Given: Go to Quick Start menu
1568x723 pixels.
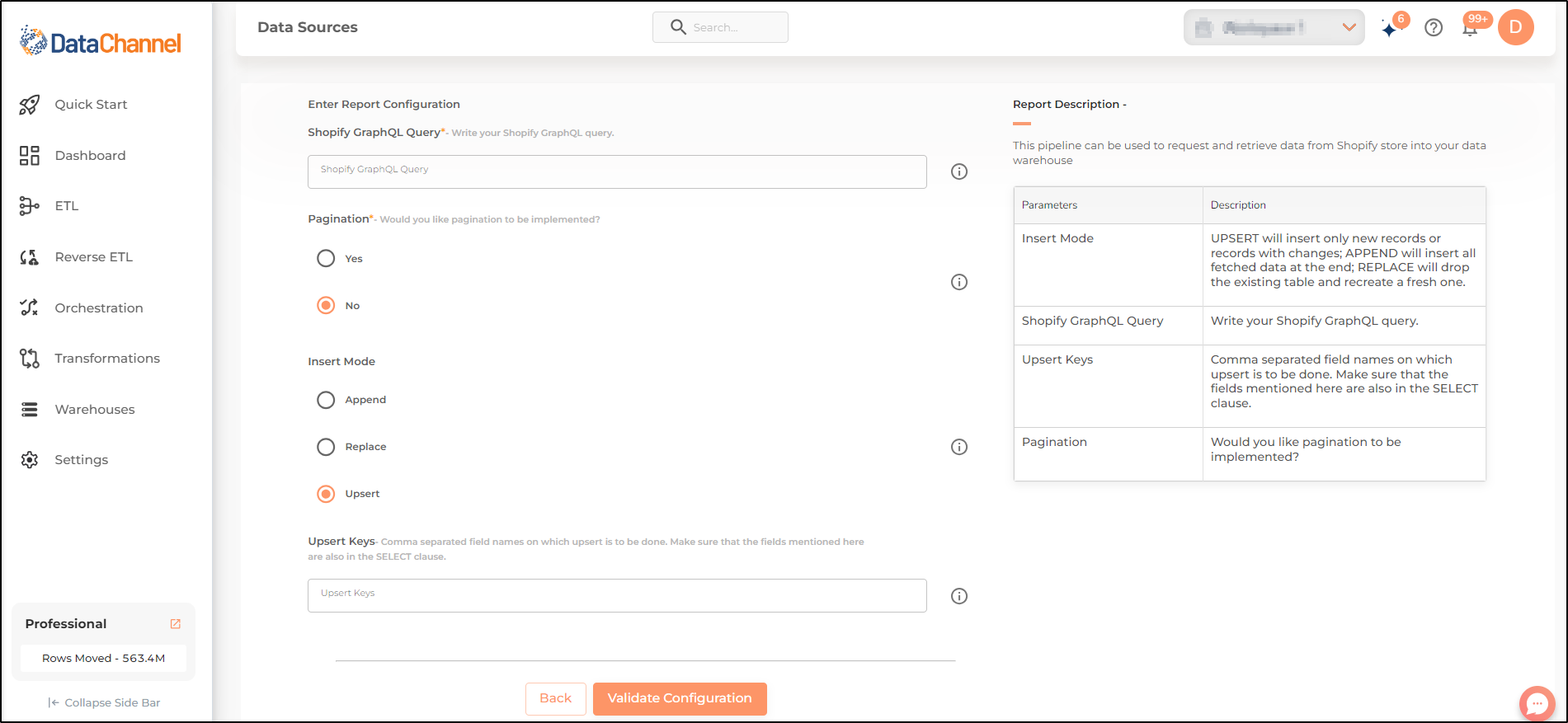Looking at the screenshot, I should coord(91,105).
